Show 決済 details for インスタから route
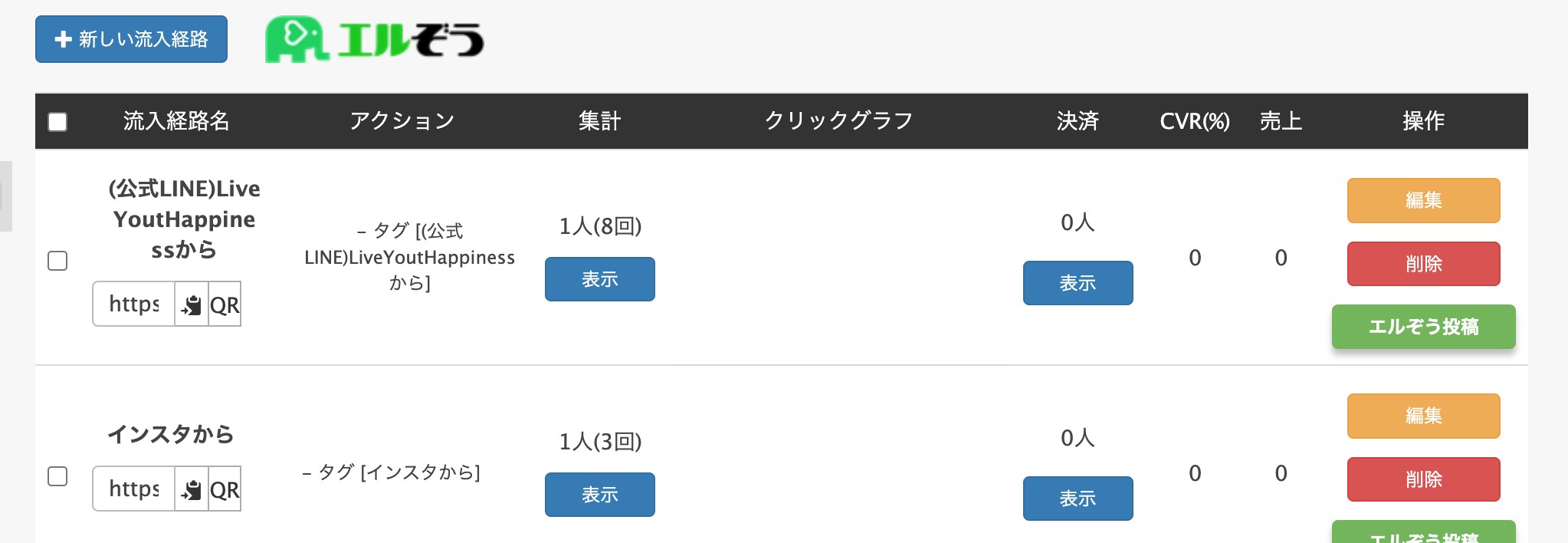Viewport: 1568px width, 543px height. click(x=1078, y=499)
